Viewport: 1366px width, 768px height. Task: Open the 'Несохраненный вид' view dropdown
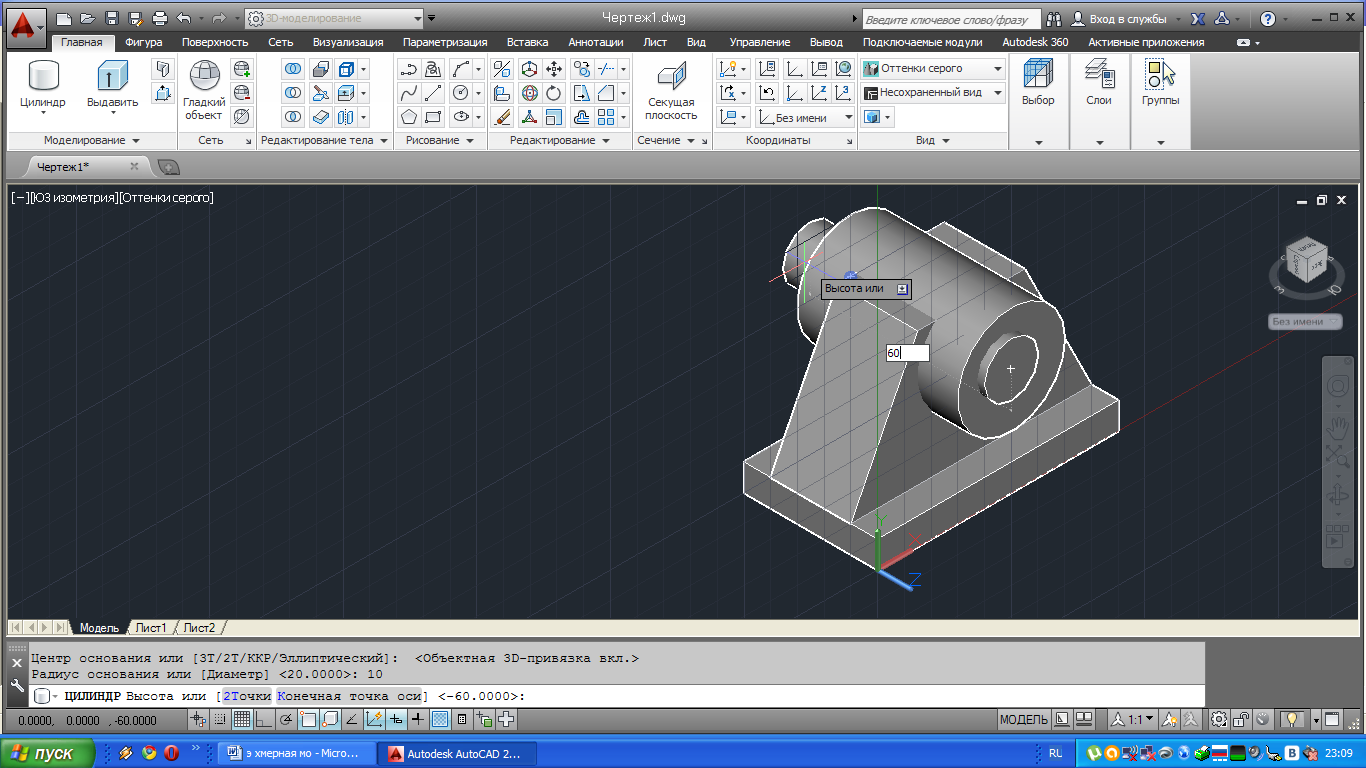tap(932, 92)
